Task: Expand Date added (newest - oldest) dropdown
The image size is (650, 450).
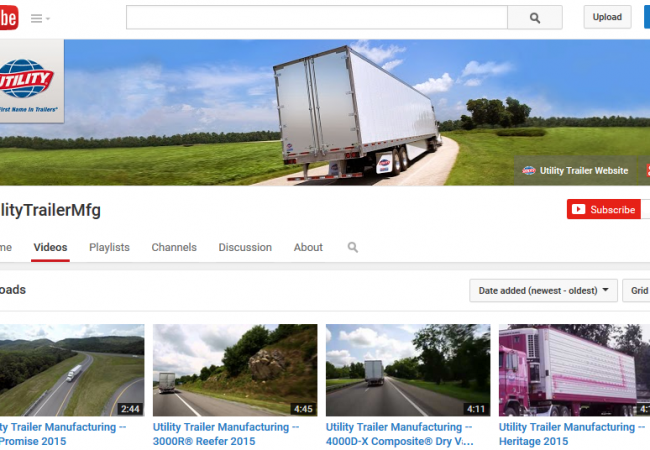Action: (x=543, y=290)
